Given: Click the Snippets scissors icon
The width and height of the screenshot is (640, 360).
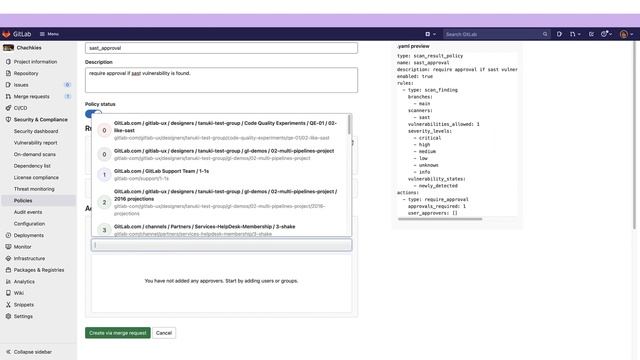Looking at the screenshot, I should pos(8,305).
